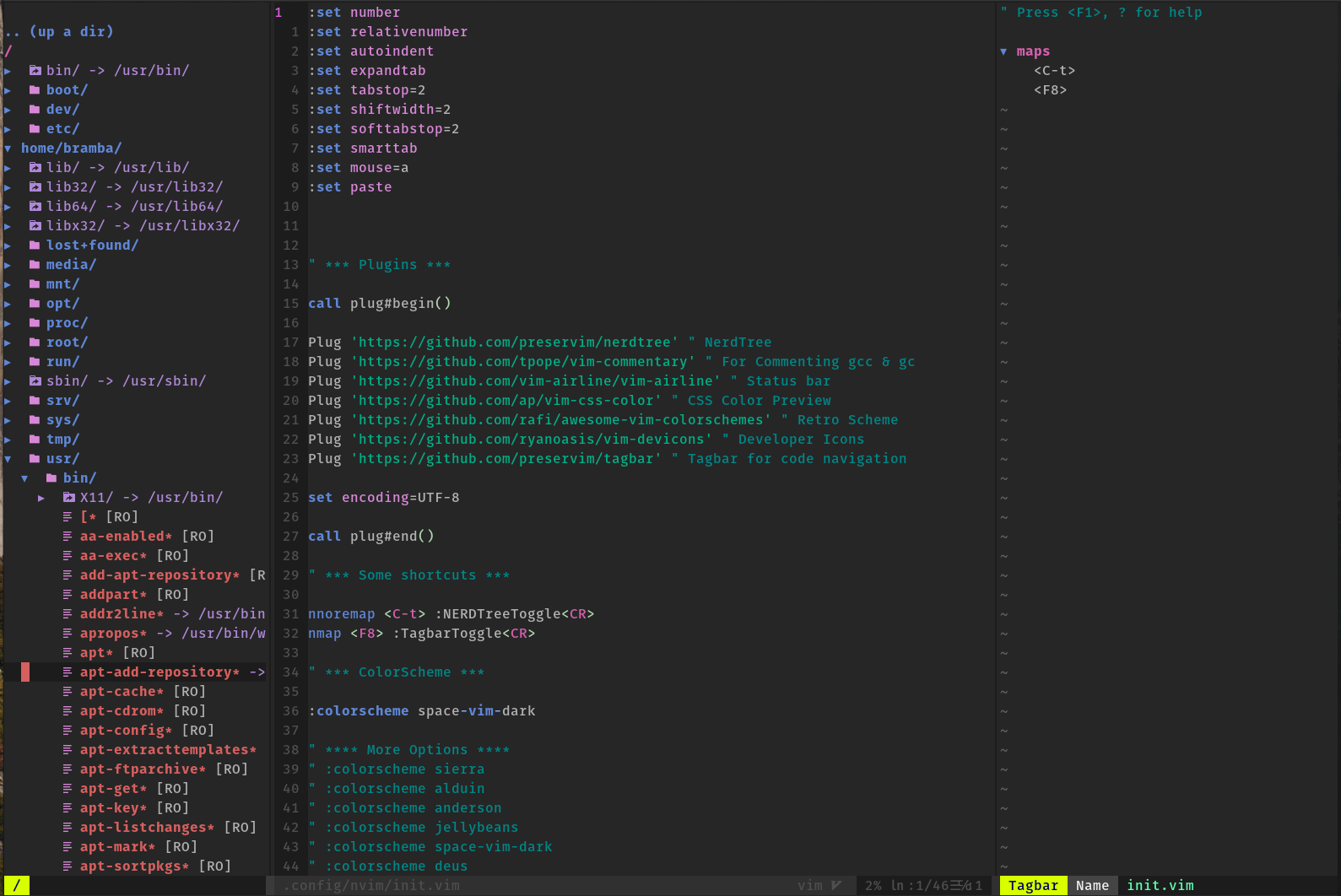Image resolution: width=1341 pixels, height=896 pixels.
Task: Select the apt-add-repository file entry
Action: (160, 672)
